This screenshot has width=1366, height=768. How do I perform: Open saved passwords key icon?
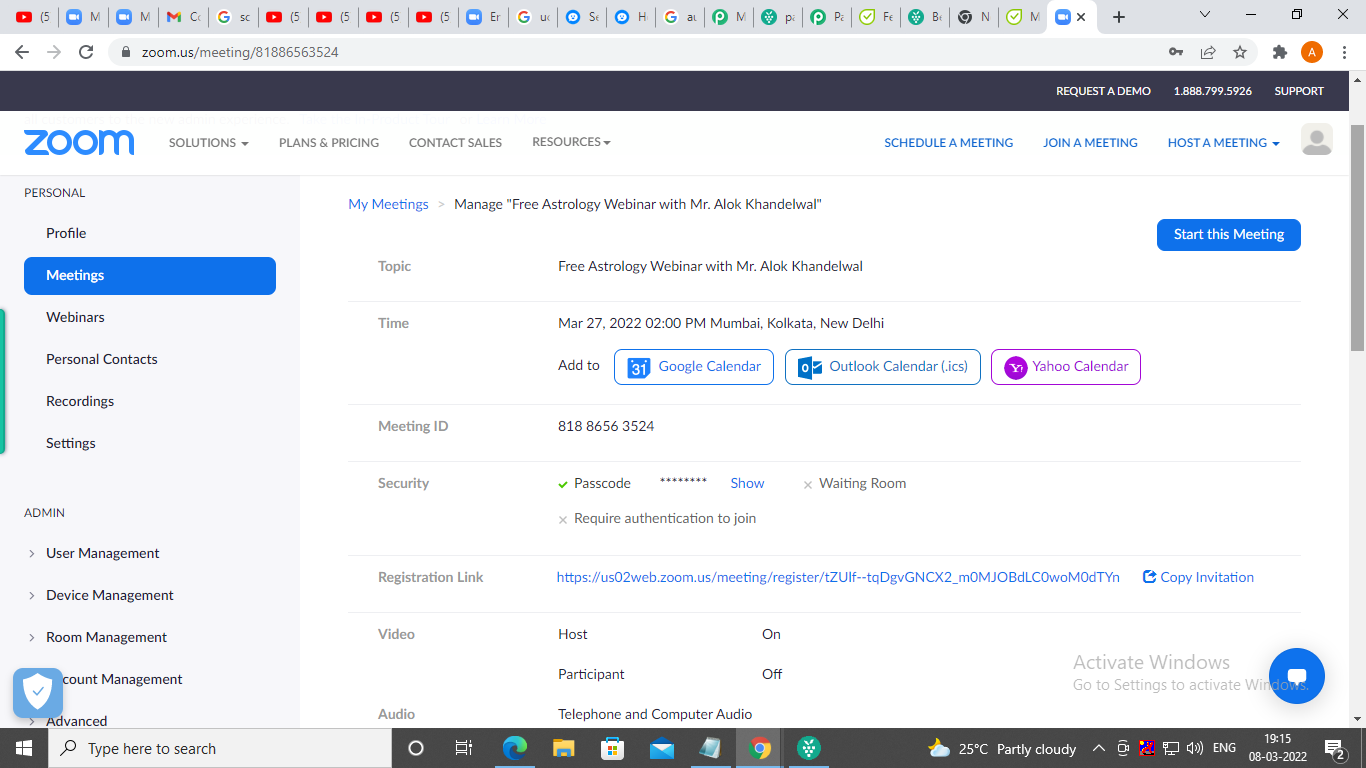point(1177,52)
